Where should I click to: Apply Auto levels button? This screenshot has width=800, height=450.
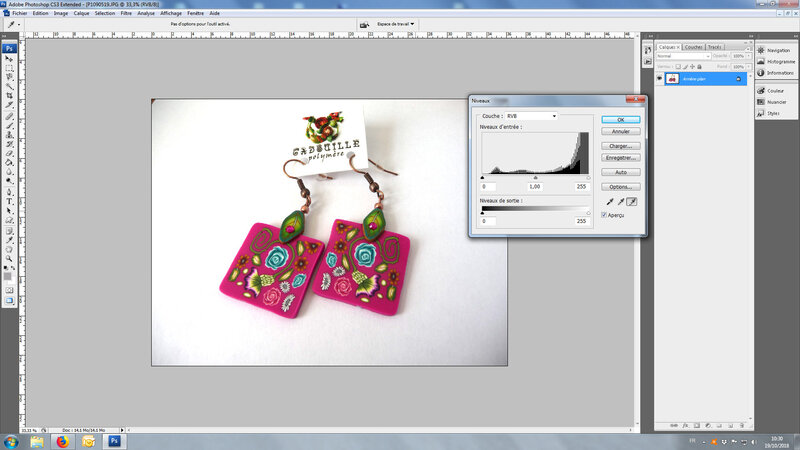pyautogui.click(x=620, y=172)
